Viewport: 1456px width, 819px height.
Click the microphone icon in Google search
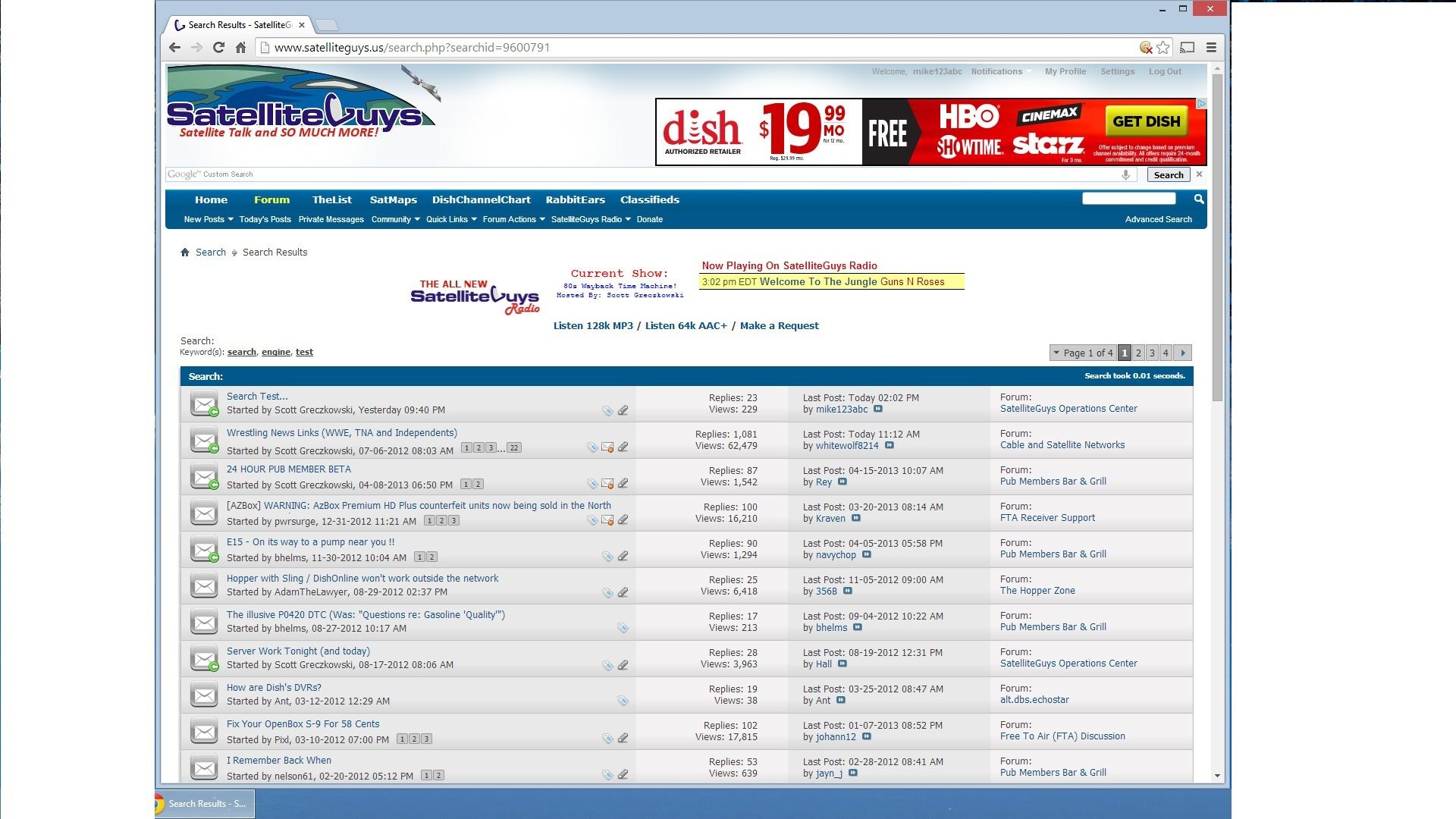point(1126,174)
